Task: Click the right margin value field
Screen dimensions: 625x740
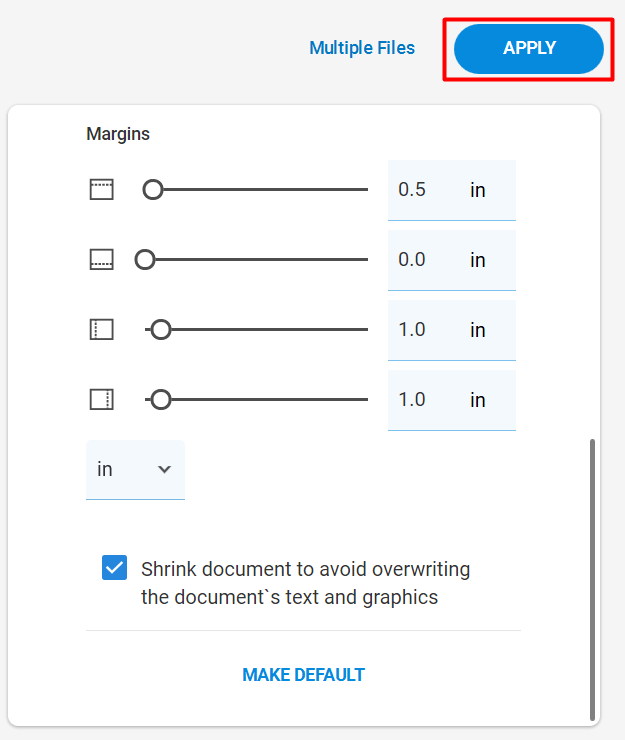Action: pyautogui.click(x=452, y=400)
